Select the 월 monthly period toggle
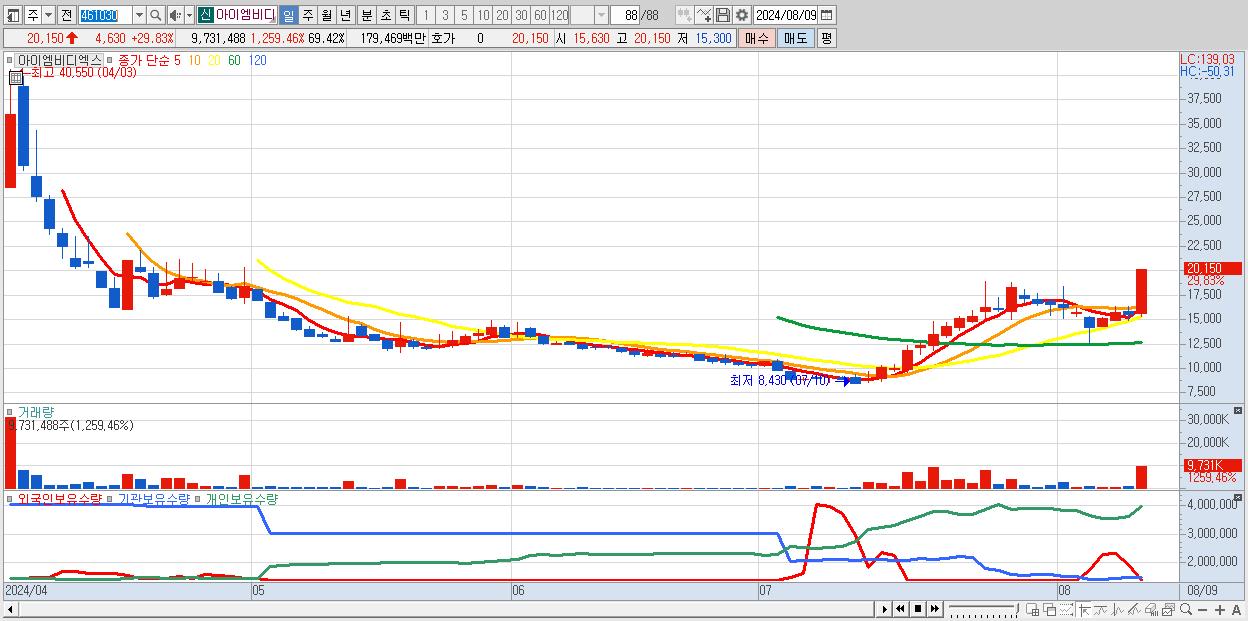This screenshot has height=621, width=1248. (326, 15)
